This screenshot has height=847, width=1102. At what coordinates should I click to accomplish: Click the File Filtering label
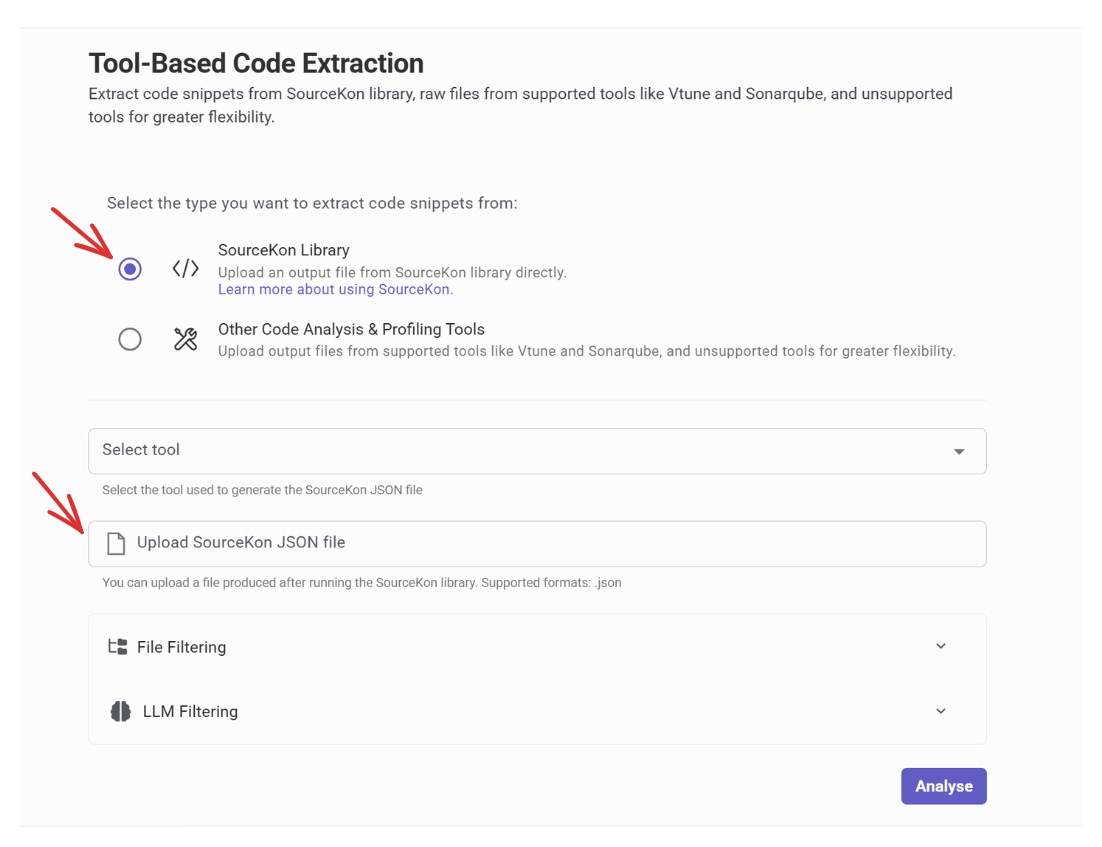pos(181,647)
